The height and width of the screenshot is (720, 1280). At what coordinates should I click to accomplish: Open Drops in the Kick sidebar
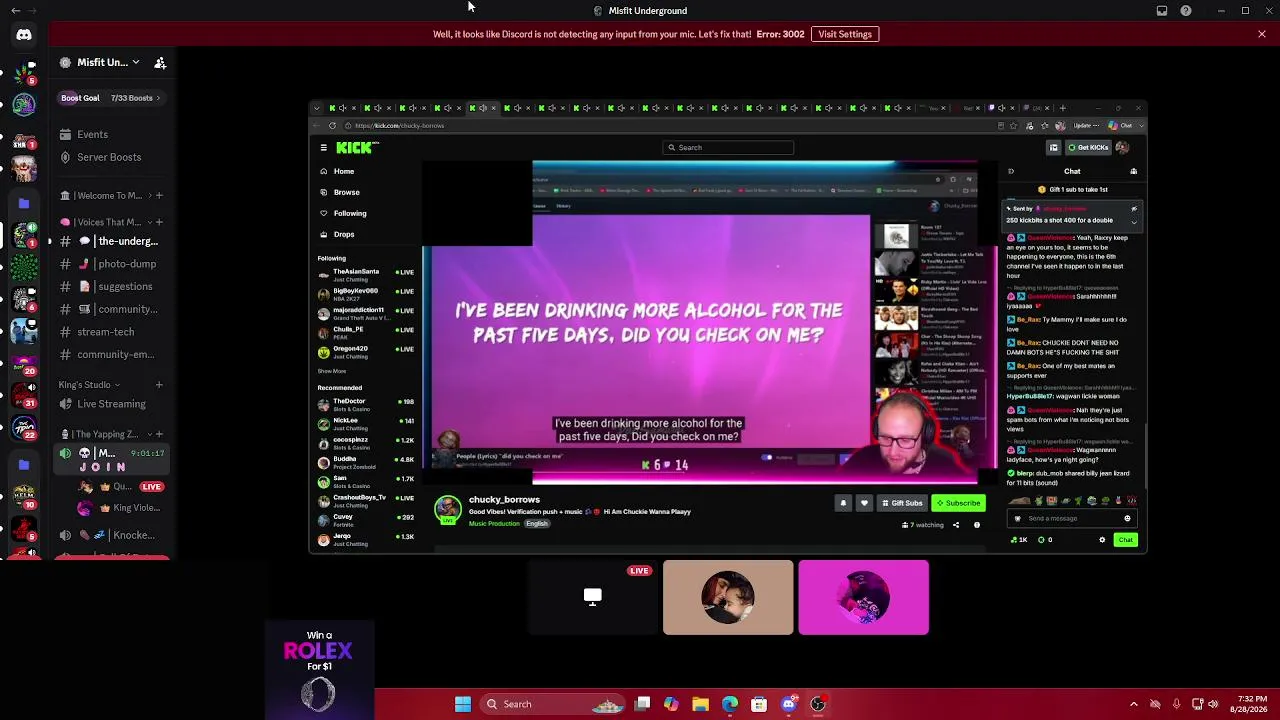(336, 234)
